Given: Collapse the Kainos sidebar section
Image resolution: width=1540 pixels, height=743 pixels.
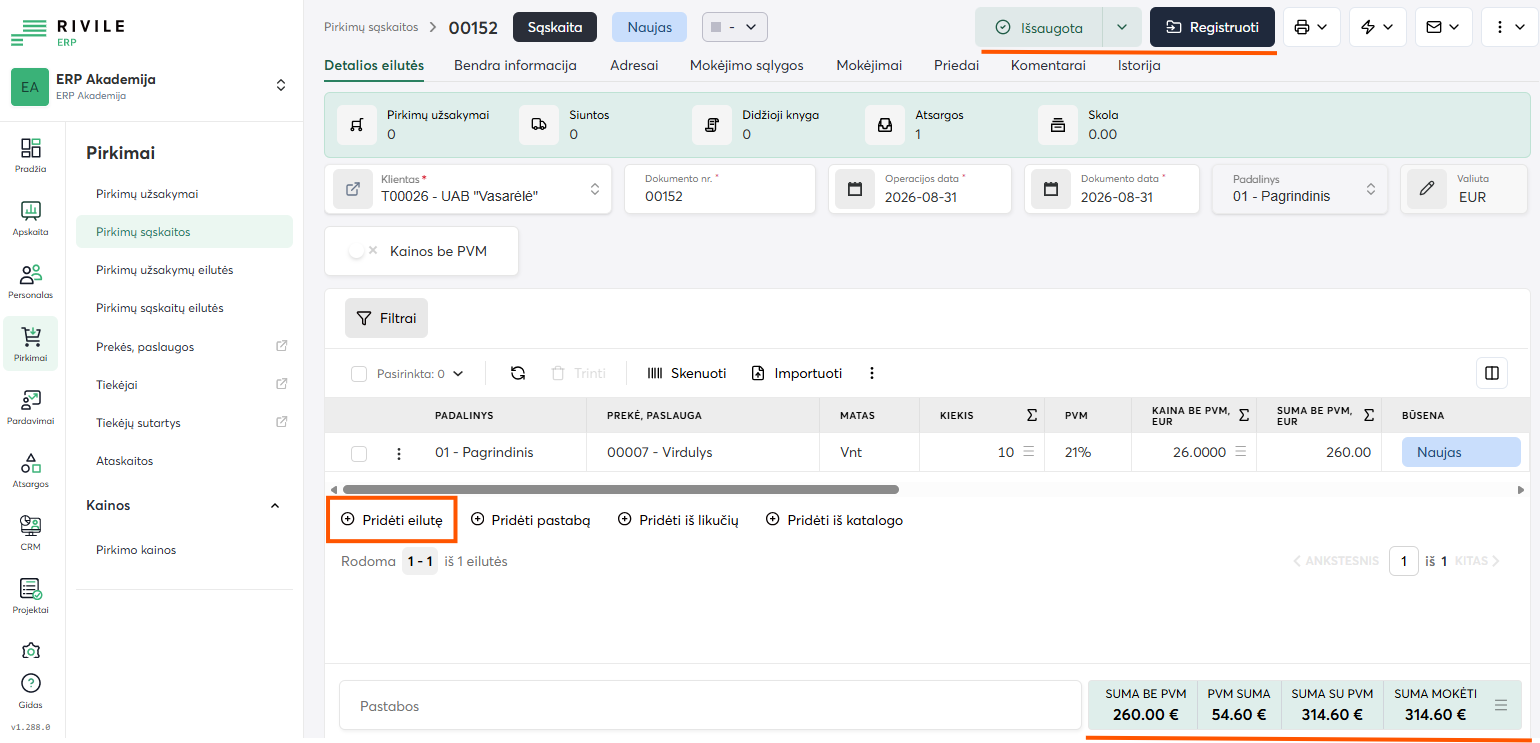Looking at the screenshot, I should coord(275,506).
